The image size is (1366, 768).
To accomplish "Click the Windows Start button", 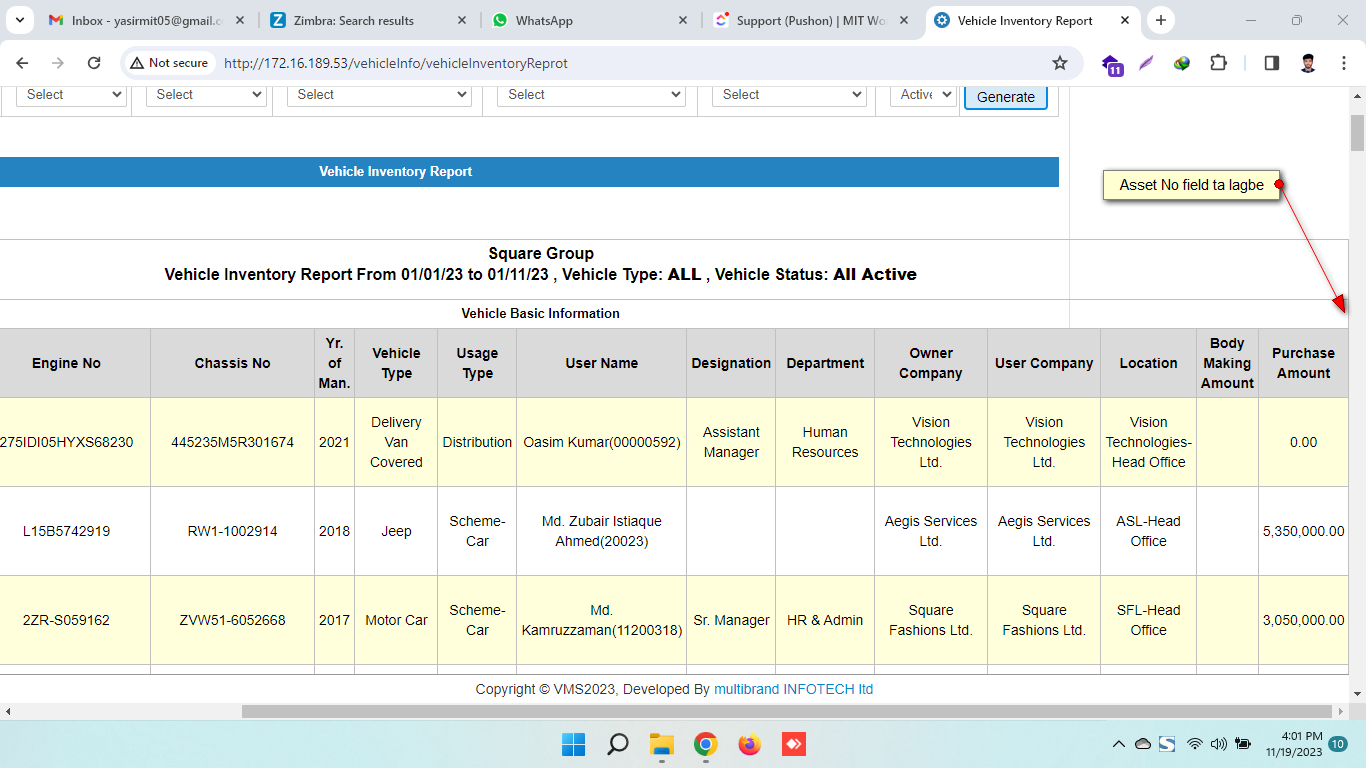I will (573, 744).
